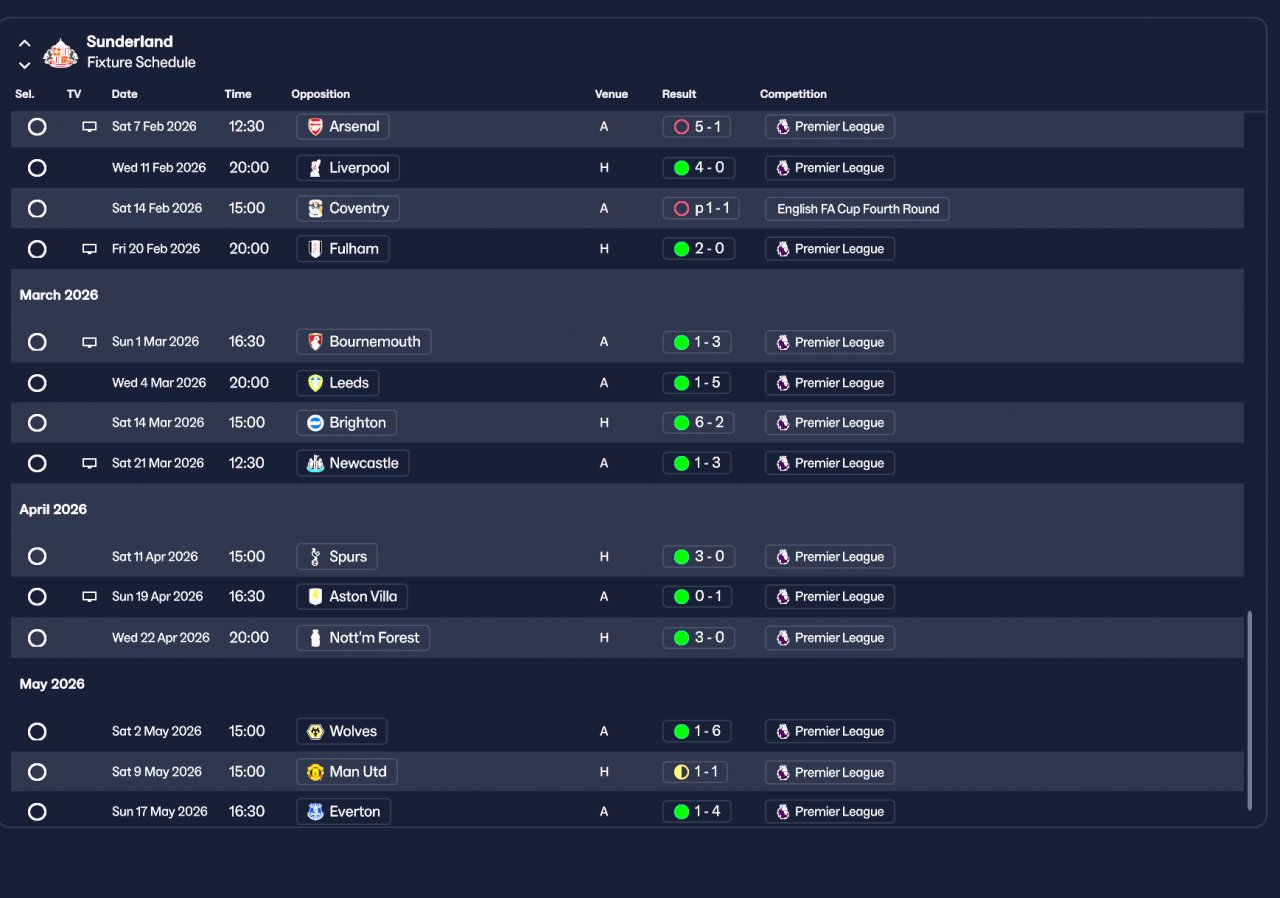Click the TV icon for Bournemouth fixture
Image resolution: width=1280 pixels, height=898 pixels.
(90, 342)
